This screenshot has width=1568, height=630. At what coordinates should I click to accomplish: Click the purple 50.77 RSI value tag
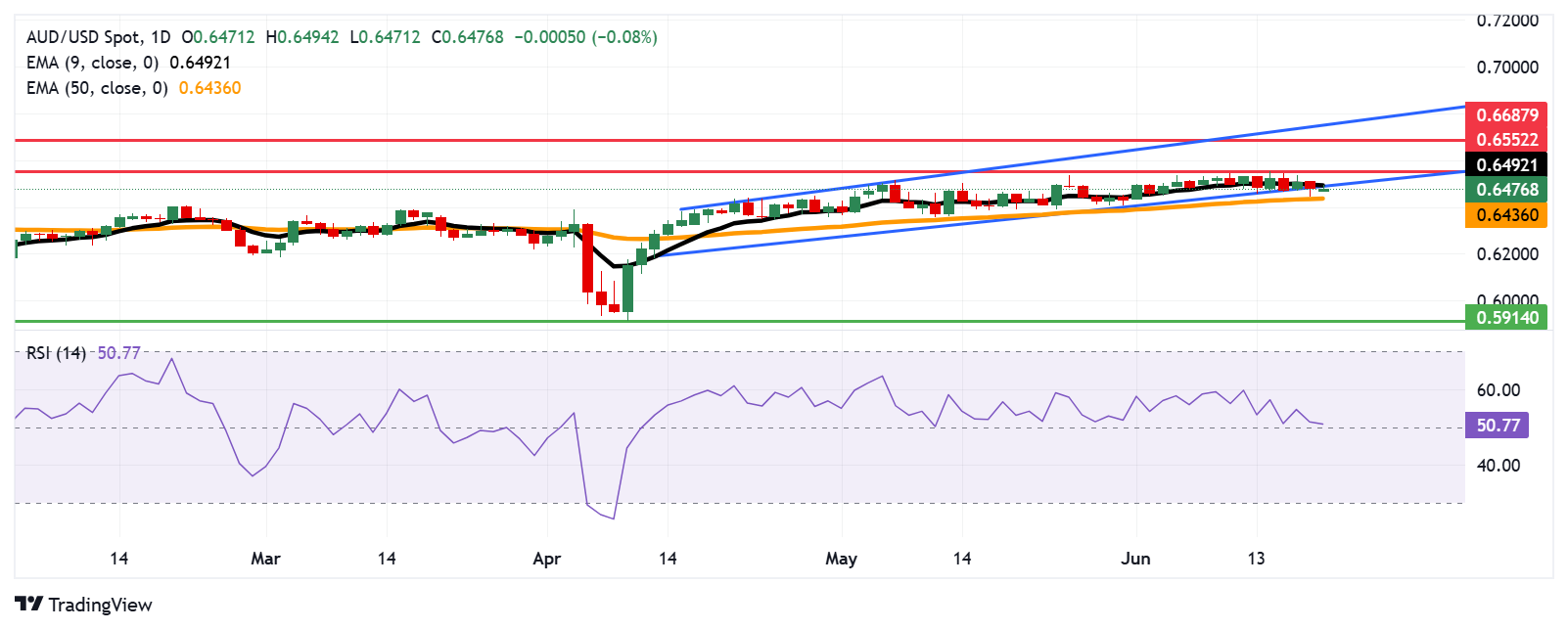(1497, 426)
